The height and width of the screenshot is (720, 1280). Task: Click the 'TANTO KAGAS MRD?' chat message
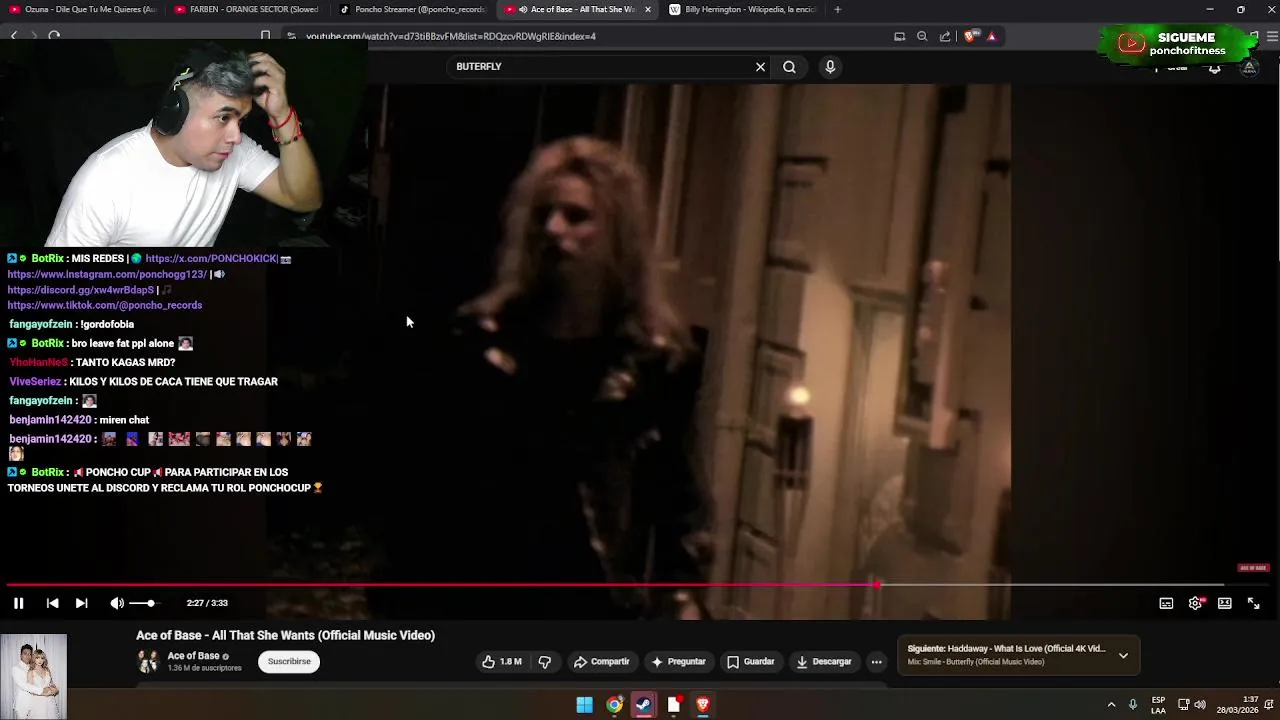click(x=127, y=362)
